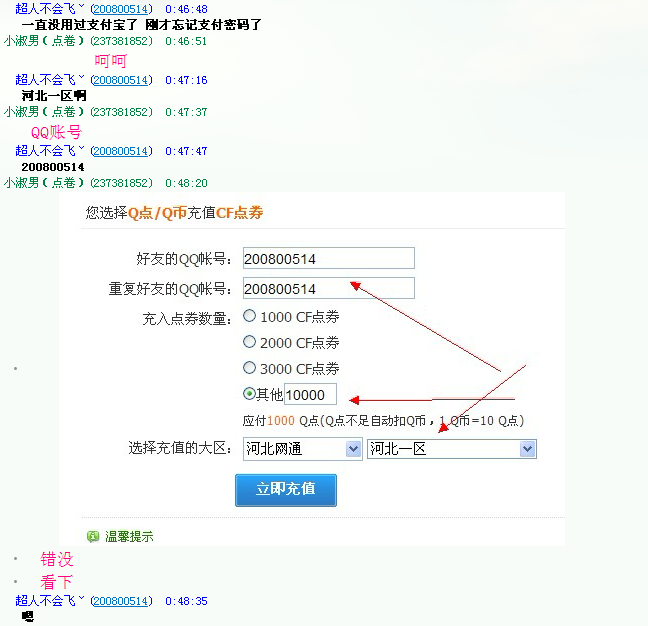Image resolution: width=648 pixels, height=626 pixels.
Task: Click the green 温馨提示 icon
Action: 93,536
